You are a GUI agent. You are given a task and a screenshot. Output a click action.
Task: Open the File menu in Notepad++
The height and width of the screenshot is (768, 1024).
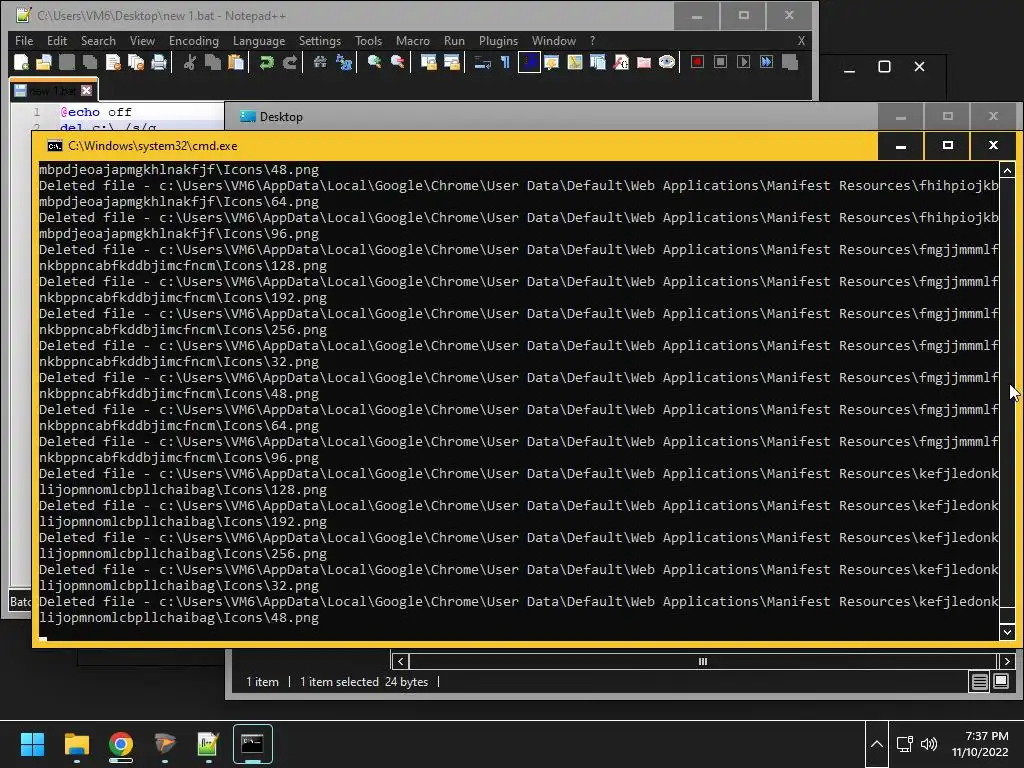point(24,40)
